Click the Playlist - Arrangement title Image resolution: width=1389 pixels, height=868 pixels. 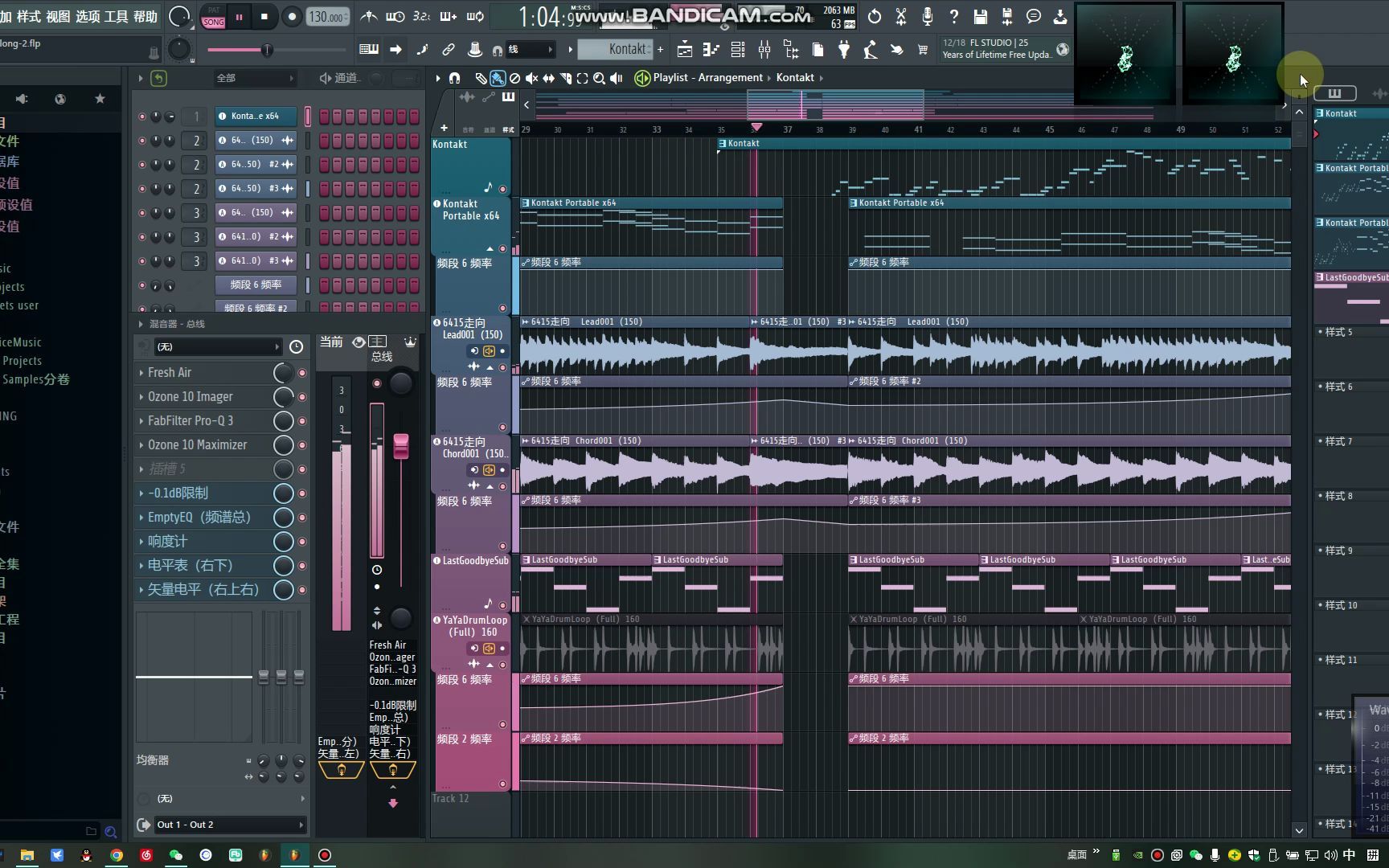click(707, 77)
